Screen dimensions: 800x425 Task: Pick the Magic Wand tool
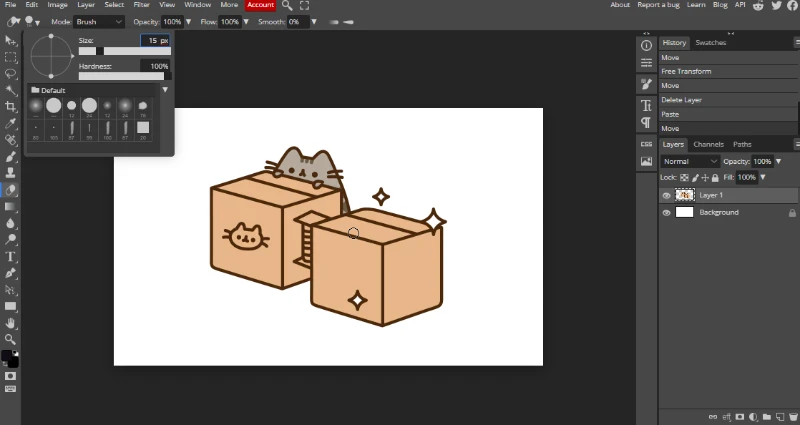(x=11, y=90)
